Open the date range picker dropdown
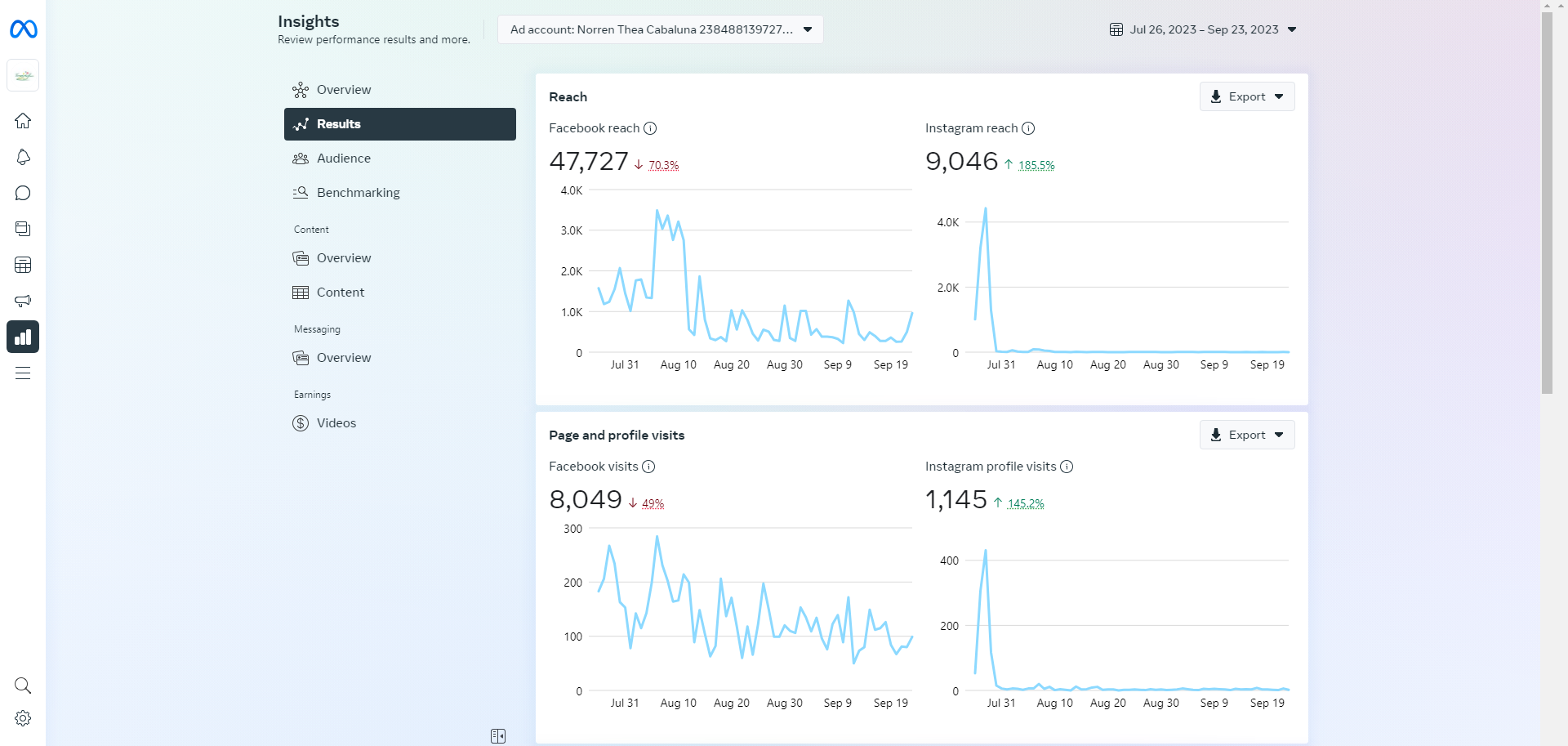This screenshot has height=746, width=1568. pyautogui.click(x=1203, y=29)
